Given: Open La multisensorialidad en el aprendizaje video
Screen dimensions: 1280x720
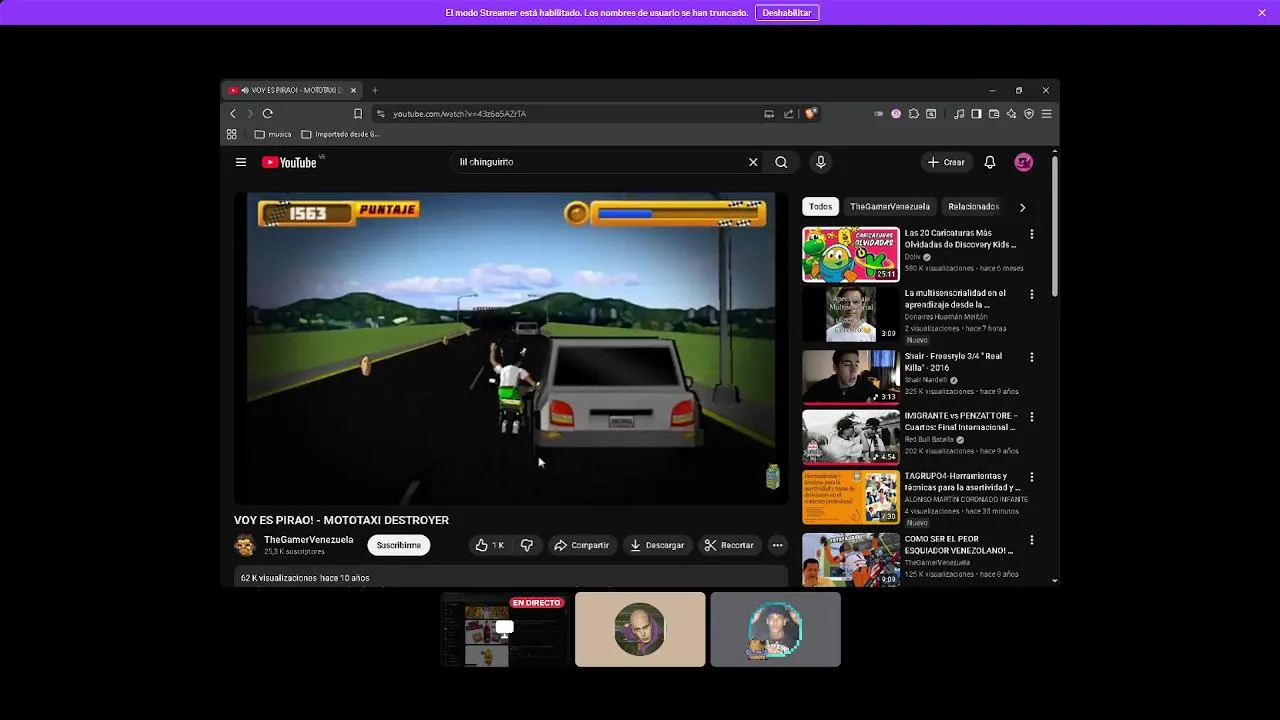Looking at the screenshot, I should click(x=955, y=299).
